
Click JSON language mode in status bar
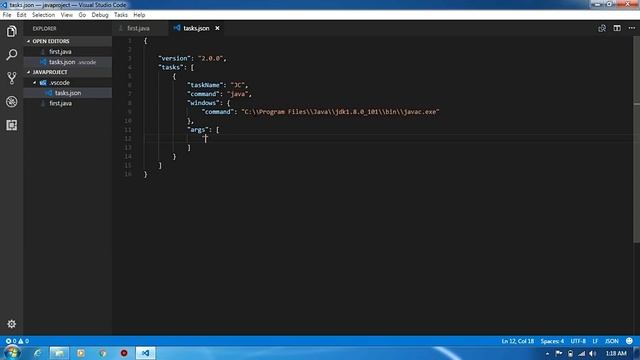pos(611,341)
